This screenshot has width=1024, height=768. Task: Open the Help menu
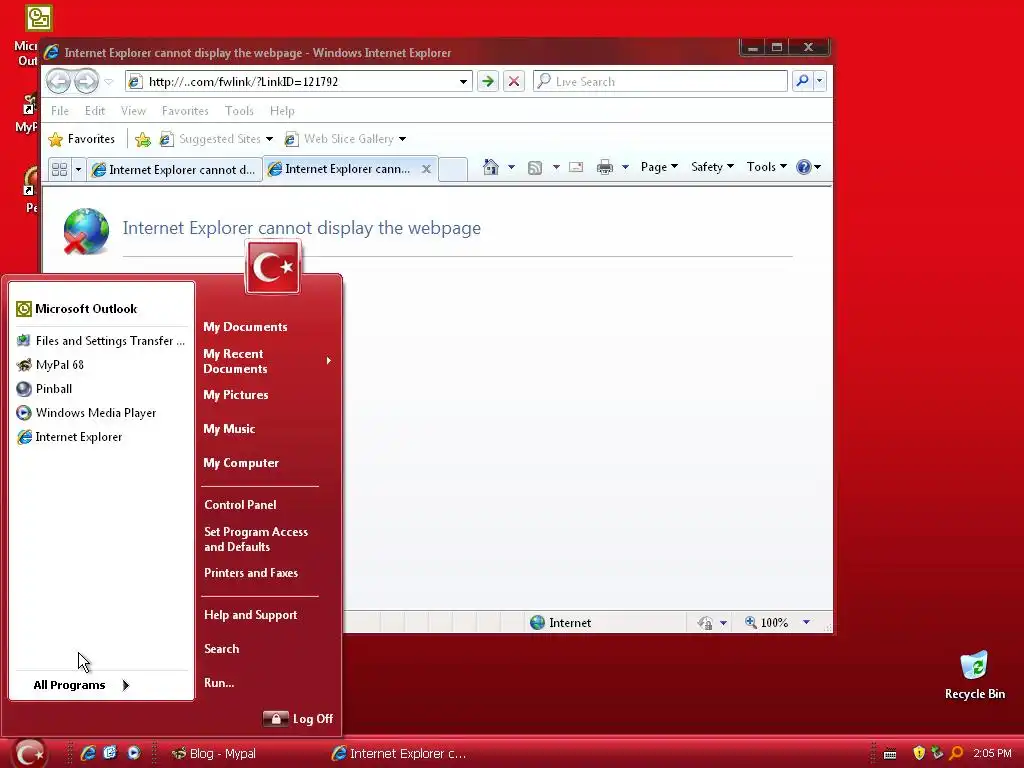282,111
